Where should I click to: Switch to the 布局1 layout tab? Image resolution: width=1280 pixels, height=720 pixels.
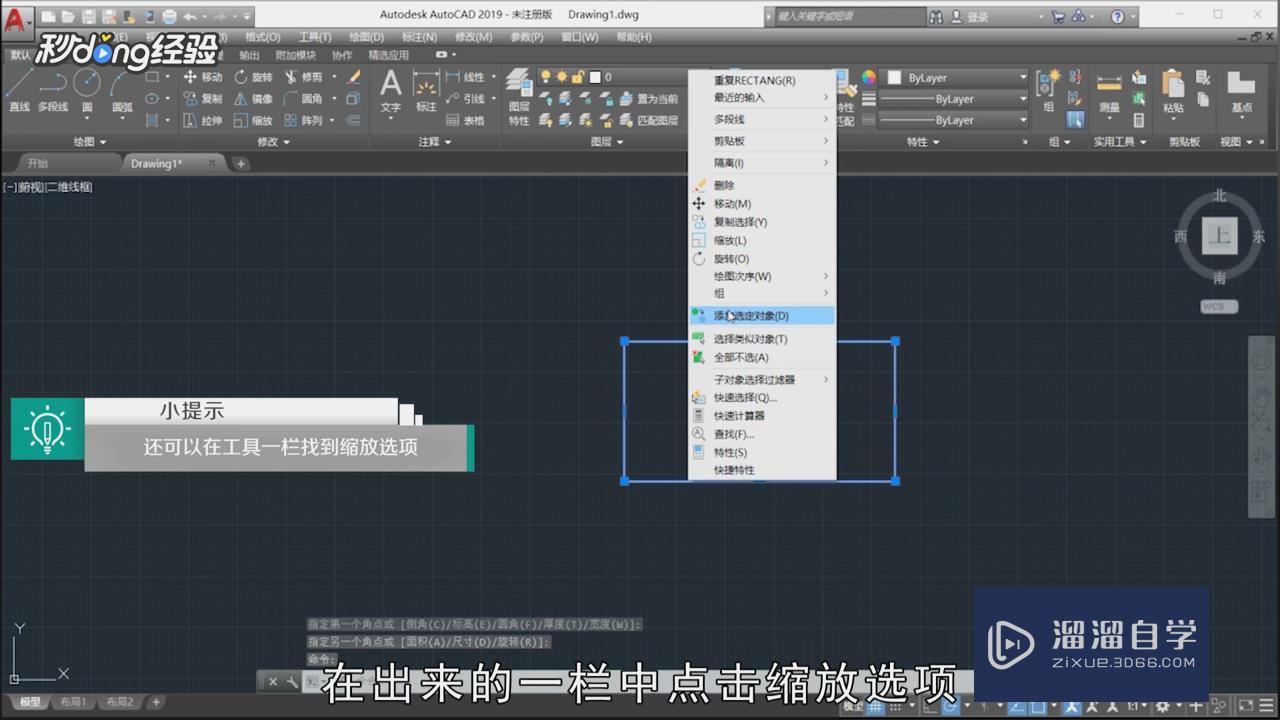72,702
